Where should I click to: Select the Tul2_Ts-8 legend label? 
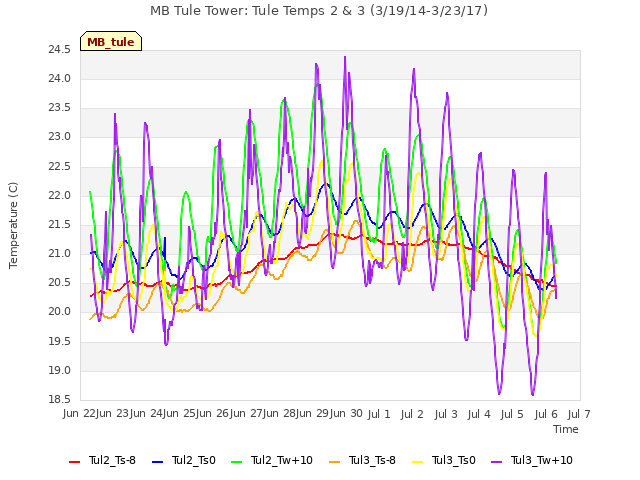[x=112, y=460]
